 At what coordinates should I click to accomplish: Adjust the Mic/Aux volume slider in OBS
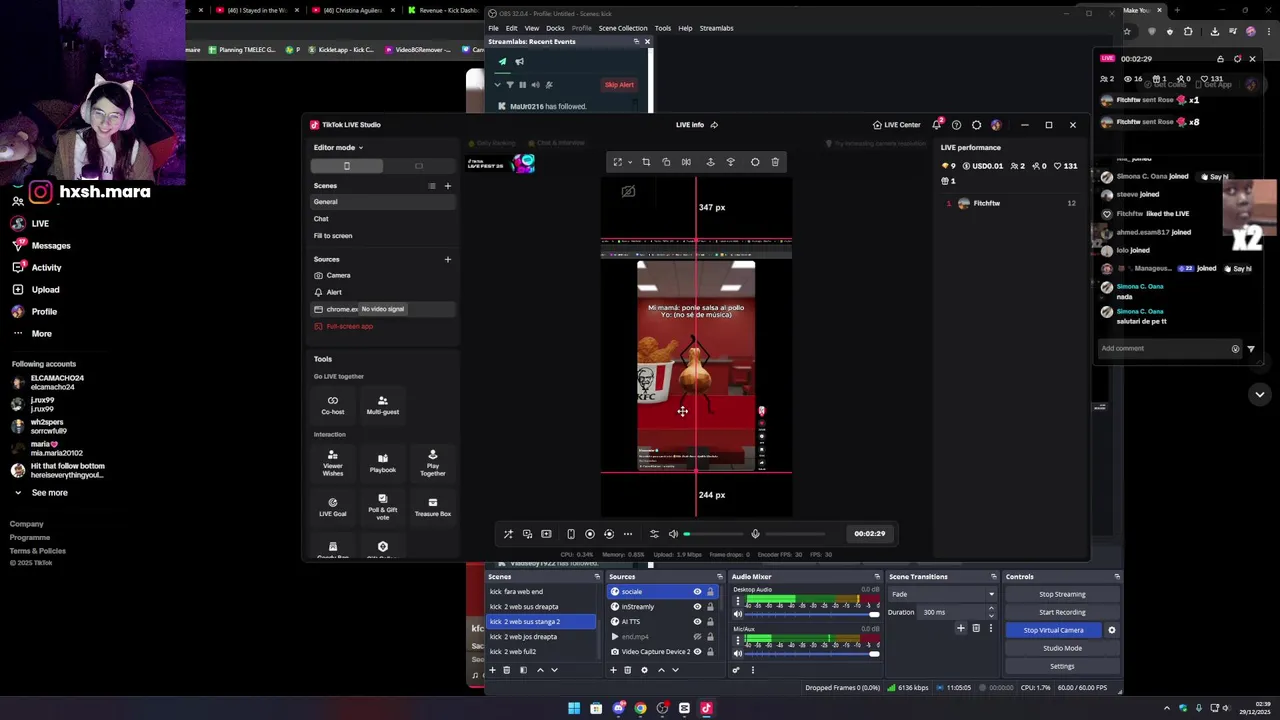[x=813, y=653]
